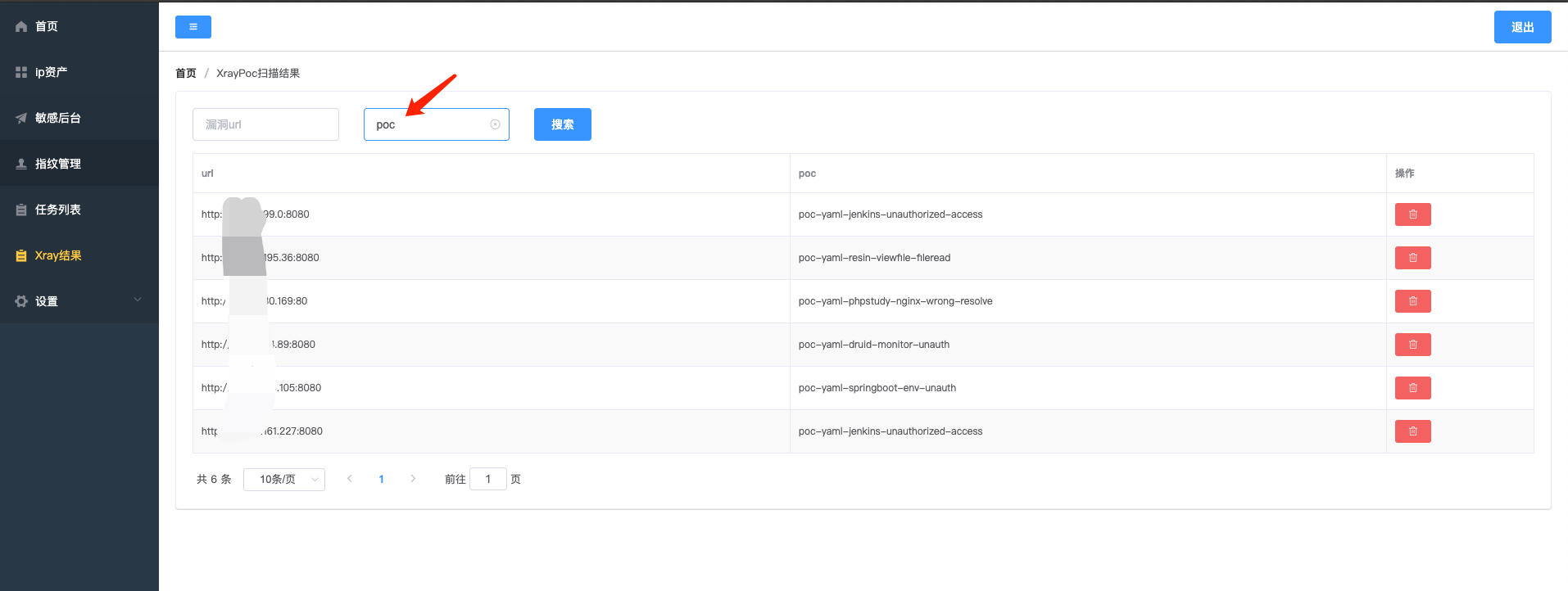This screenshot has height=591, width=1568.
Task: Click the 搜索 search button
Action: pyautogui.click(x=563, y=124)
